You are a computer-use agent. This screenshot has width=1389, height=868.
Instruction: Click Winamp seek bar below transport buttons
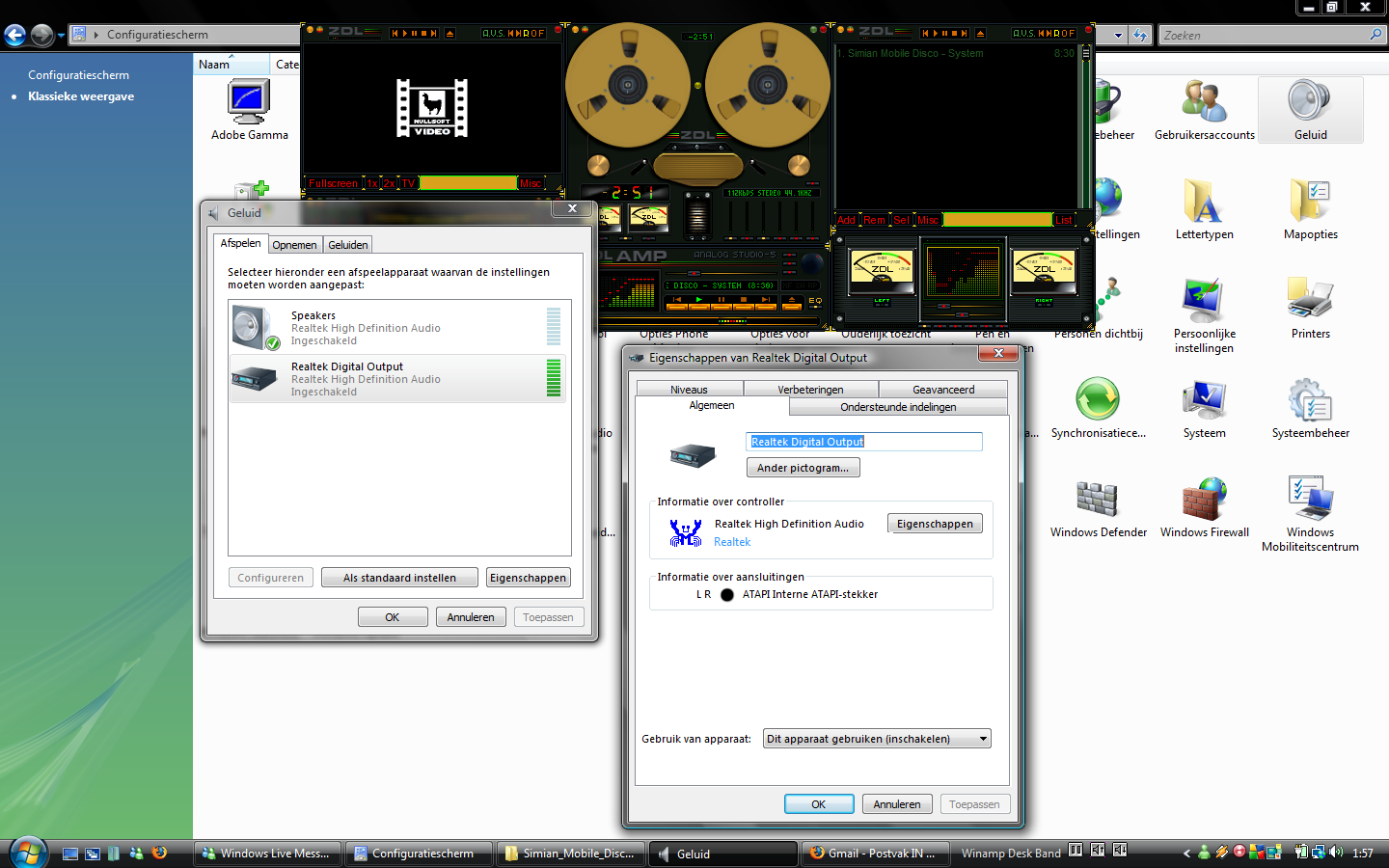point(709,321)
